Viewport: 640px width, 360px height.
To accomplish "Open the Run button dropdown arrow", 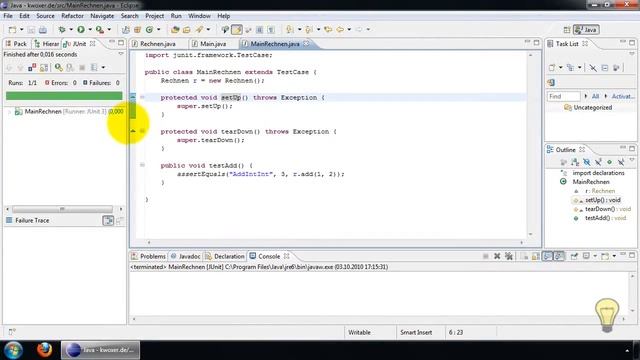I will point(90,29).
